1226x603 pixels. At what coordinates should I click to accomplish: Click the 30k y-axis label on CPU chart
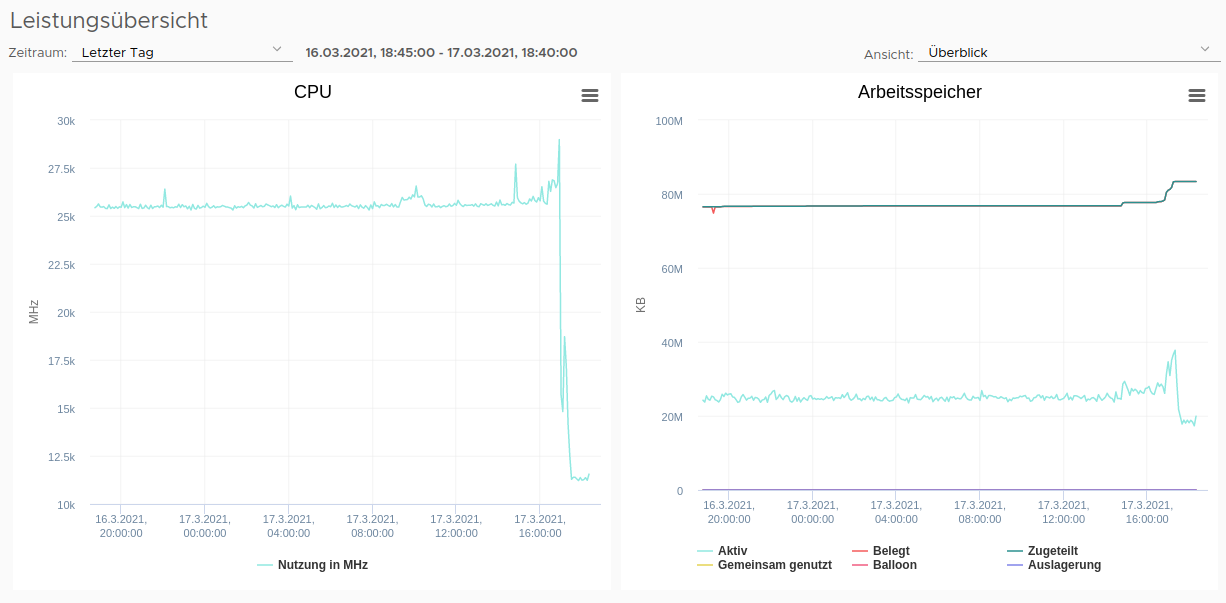pos(66,121)
